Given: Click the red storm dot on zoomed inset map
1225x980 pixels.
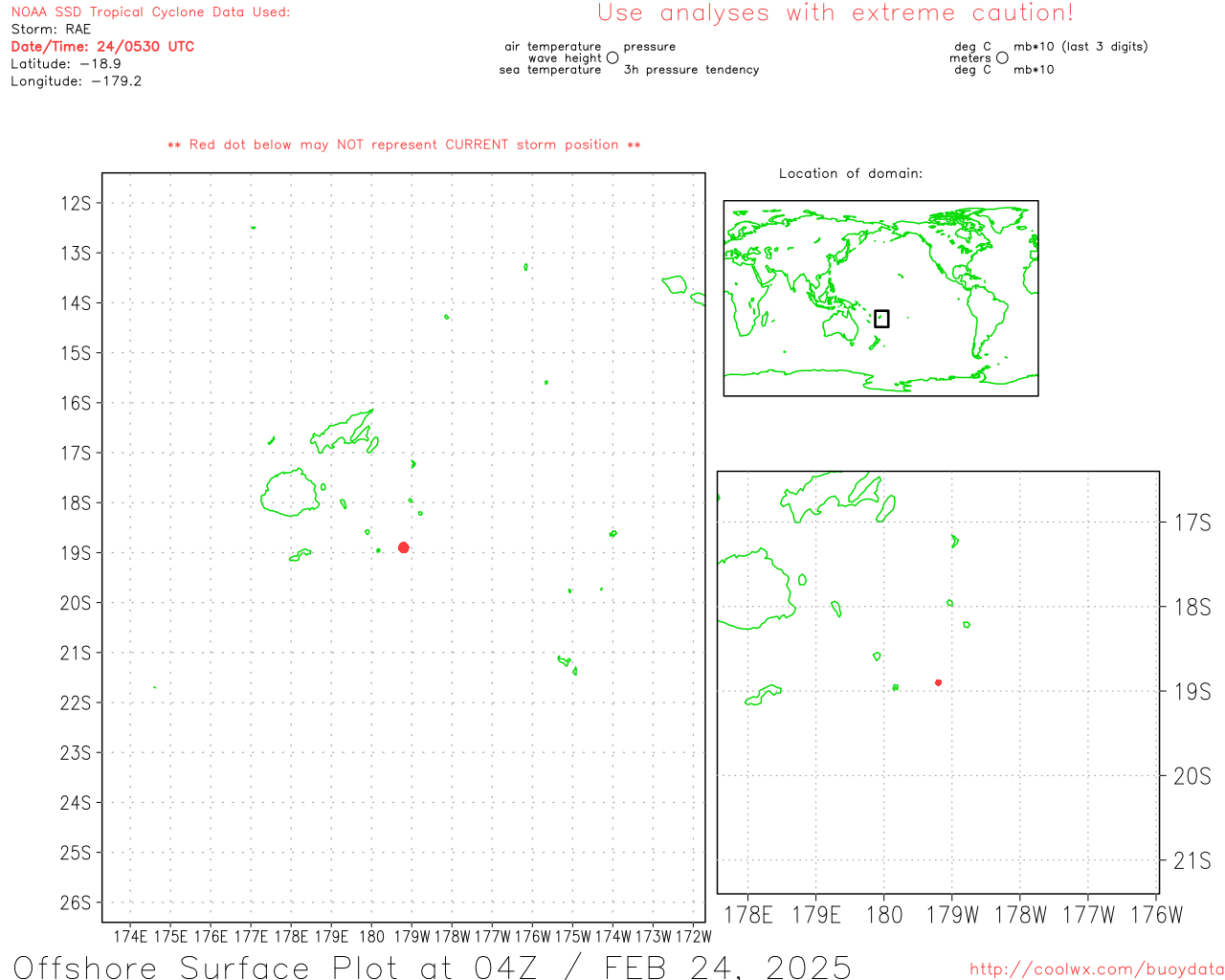Looking at the screenshot, I should pos(938,682).
